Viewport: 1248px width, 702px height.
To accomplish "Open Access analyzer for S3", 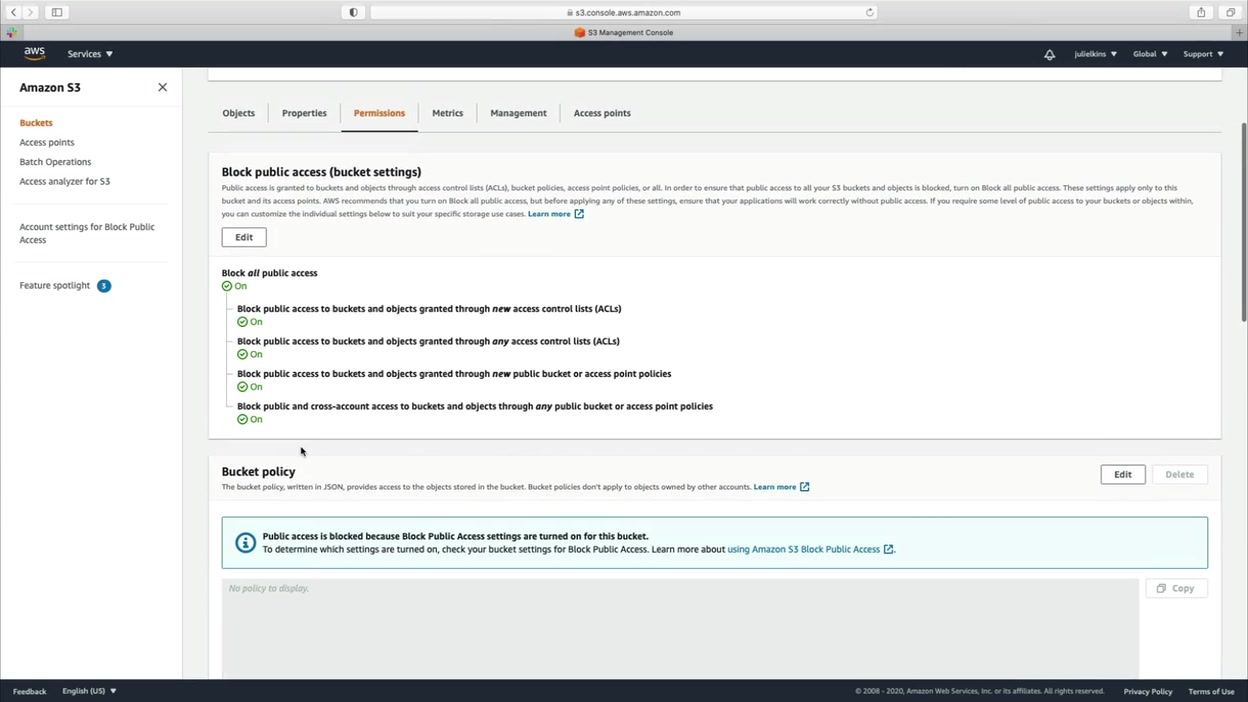I will pos(65,181).
